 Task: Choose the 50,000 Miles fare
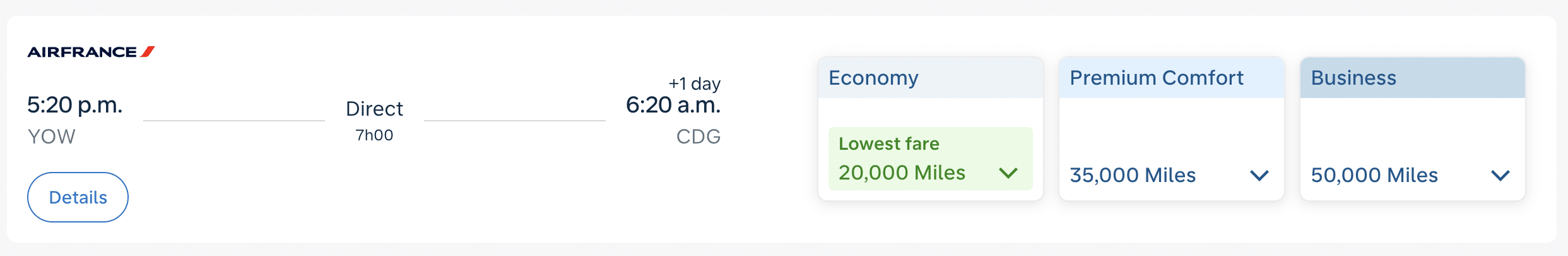[x=1374, y=175]
